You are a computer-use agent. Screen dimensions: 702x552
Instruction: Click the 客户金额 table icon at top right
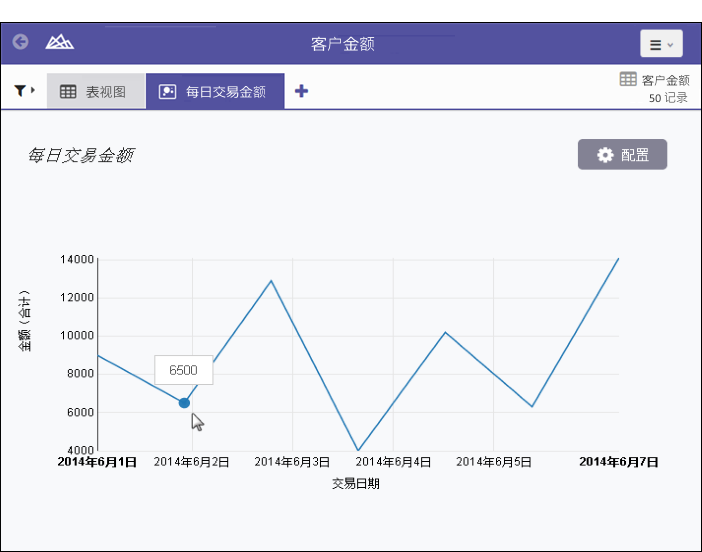[x=628, y=79]
